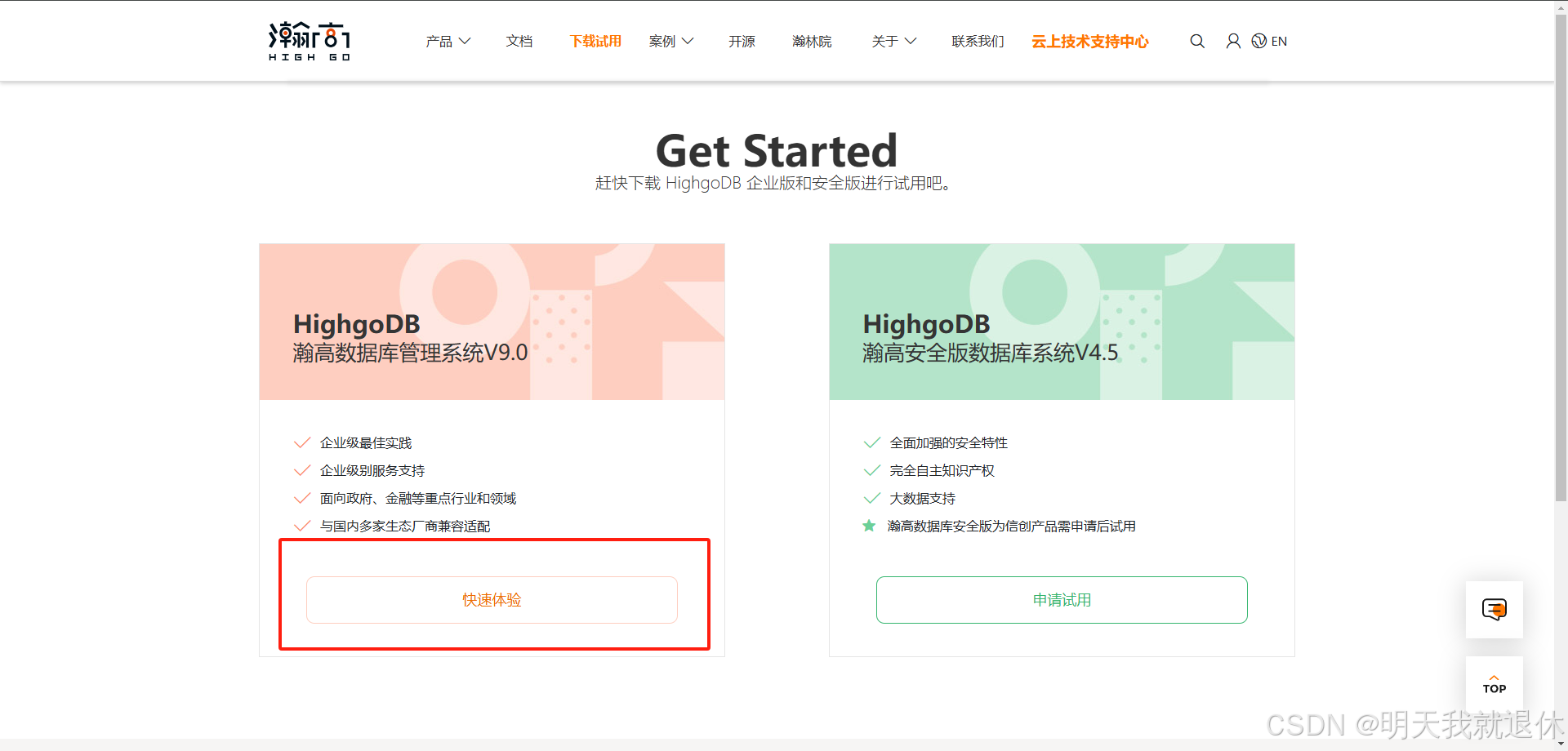Visit 云上技术支持中心 link

click(1090, 41)
